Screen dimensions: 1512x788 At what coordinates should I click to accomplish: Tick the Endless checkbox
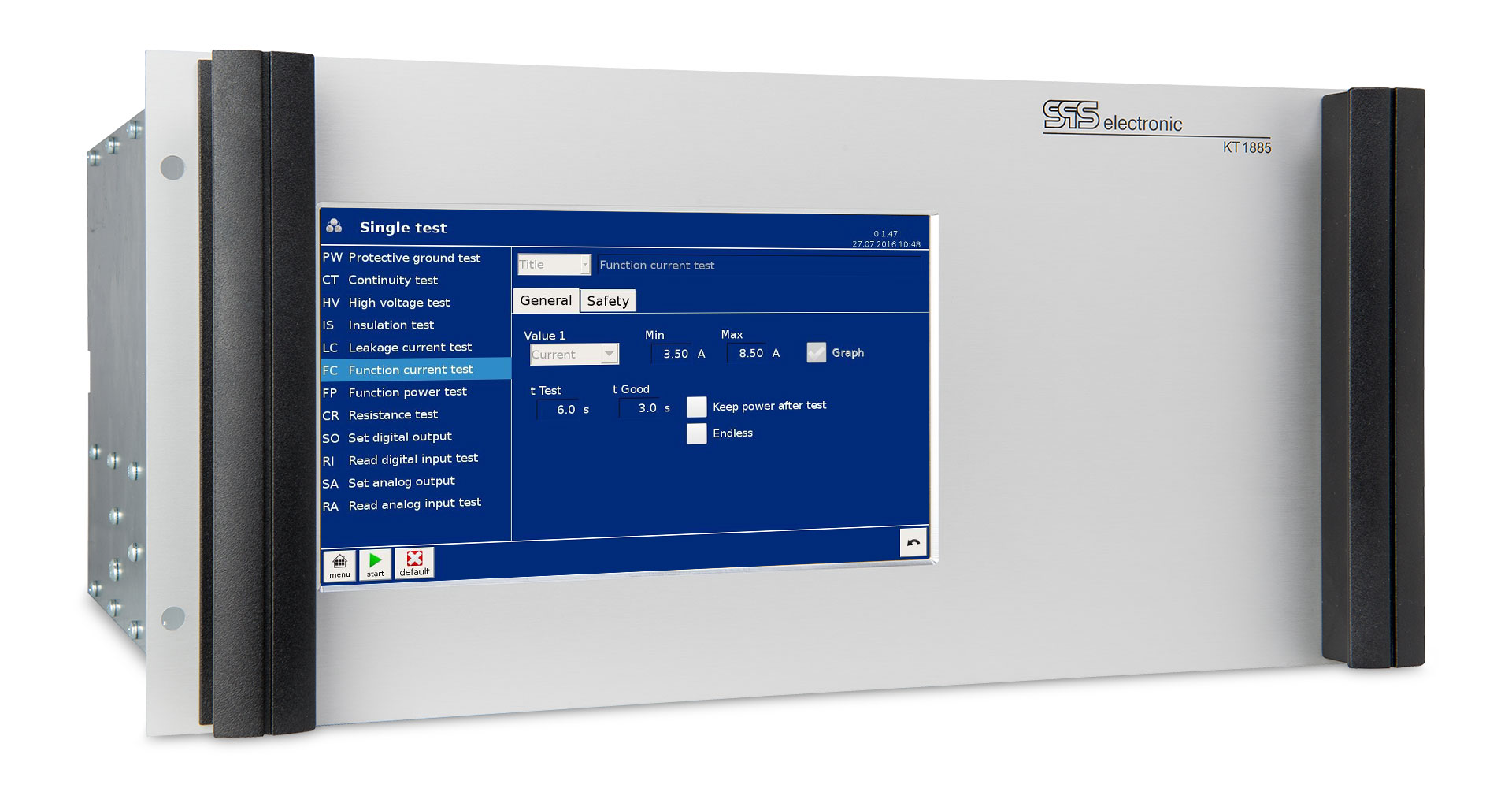click(x=696, y=433)
